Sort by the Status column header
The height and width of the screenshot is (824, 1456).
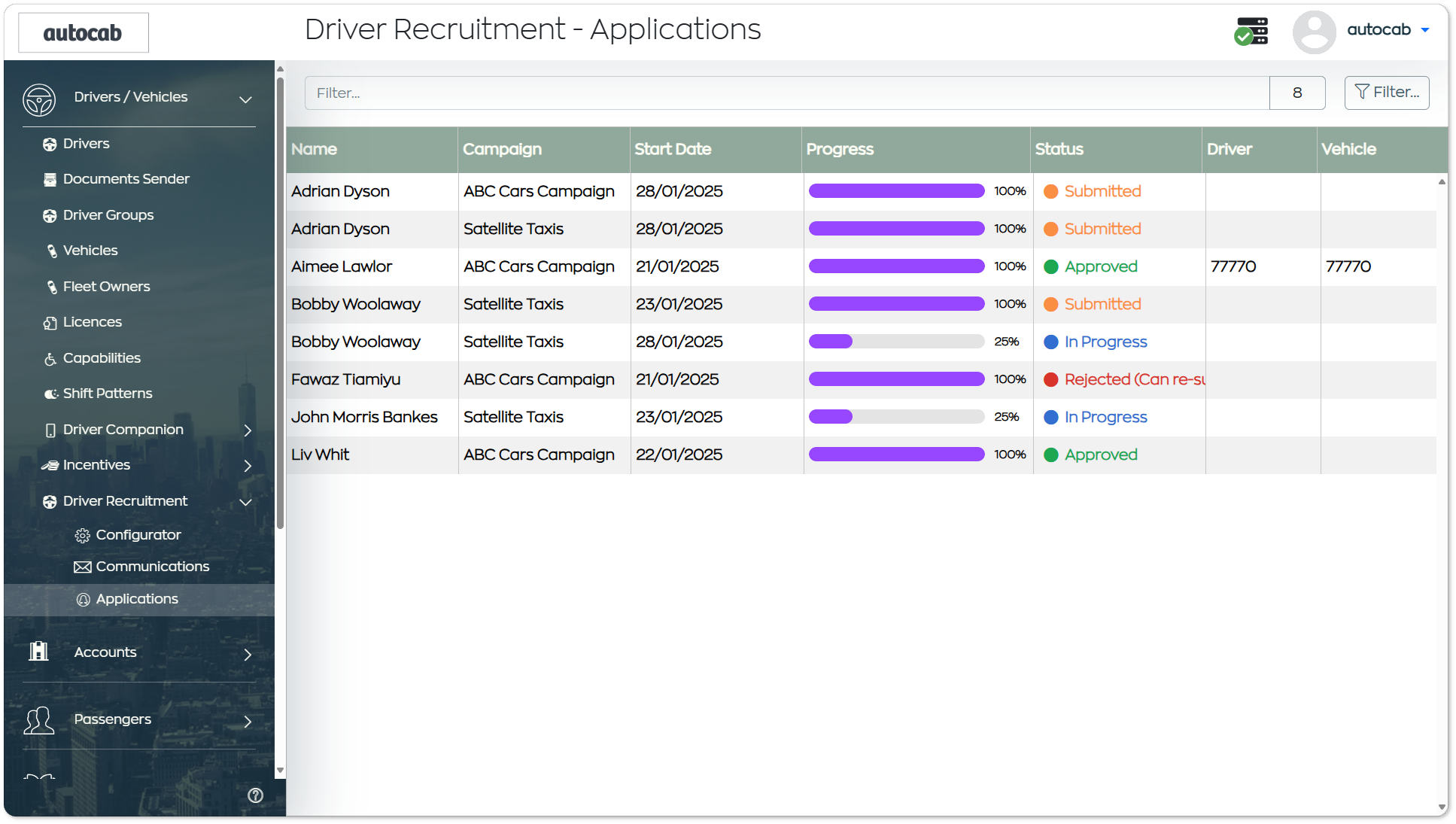(1116, 149)
